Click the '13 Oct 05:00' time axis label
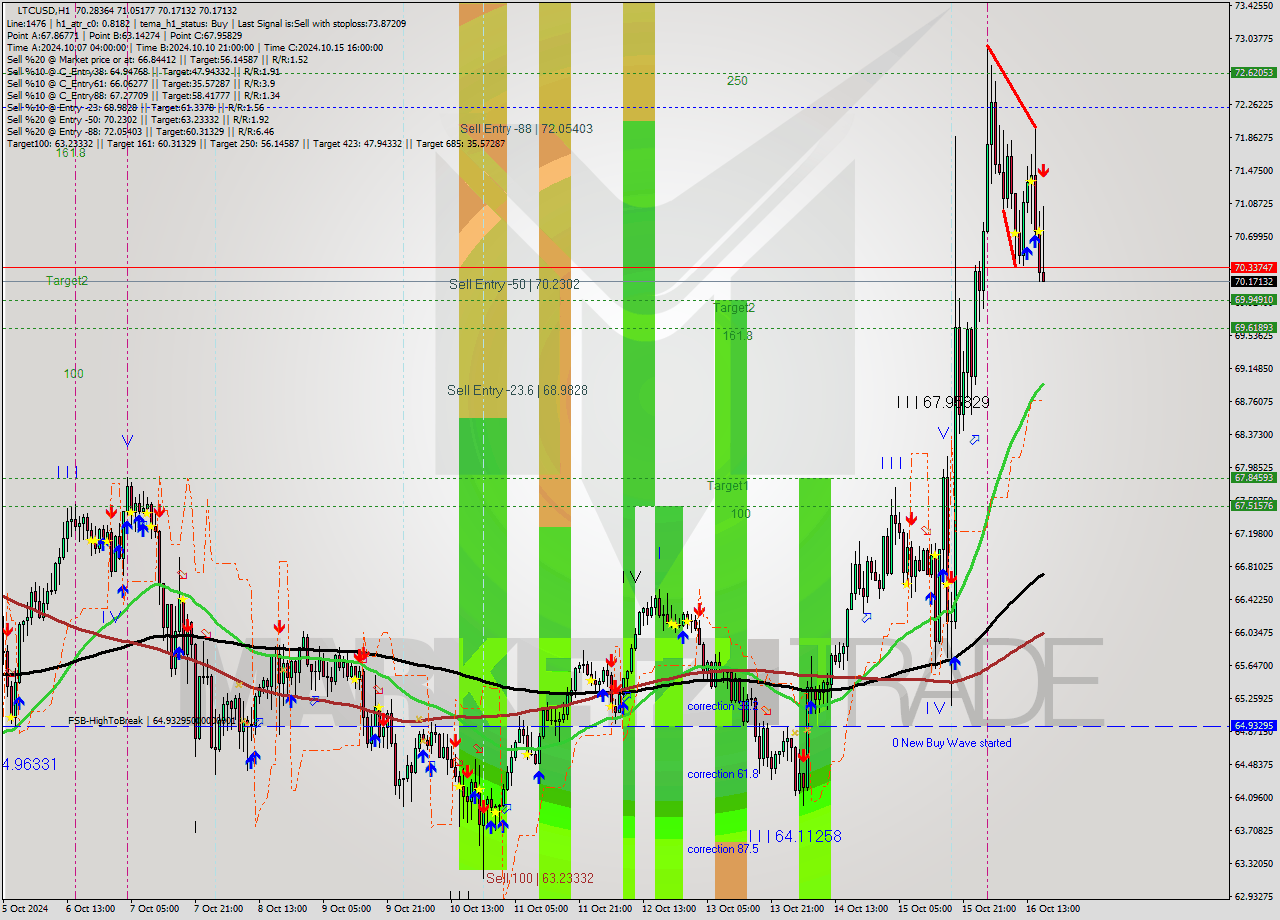The image size is (1280, 920). tap(732, 909)
